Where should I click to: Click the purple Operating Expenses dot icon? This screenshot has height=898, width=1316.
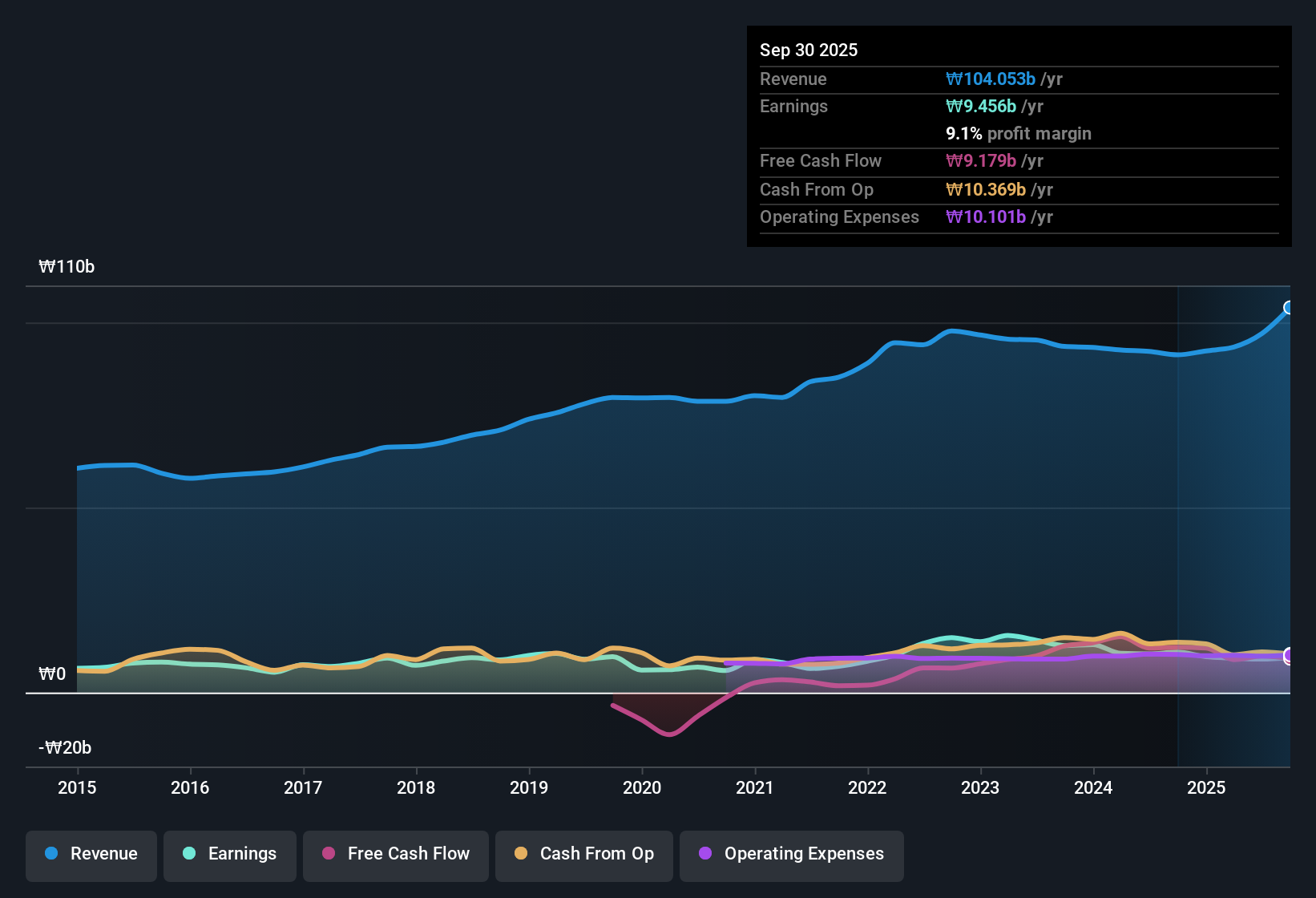tap(704, 854)
